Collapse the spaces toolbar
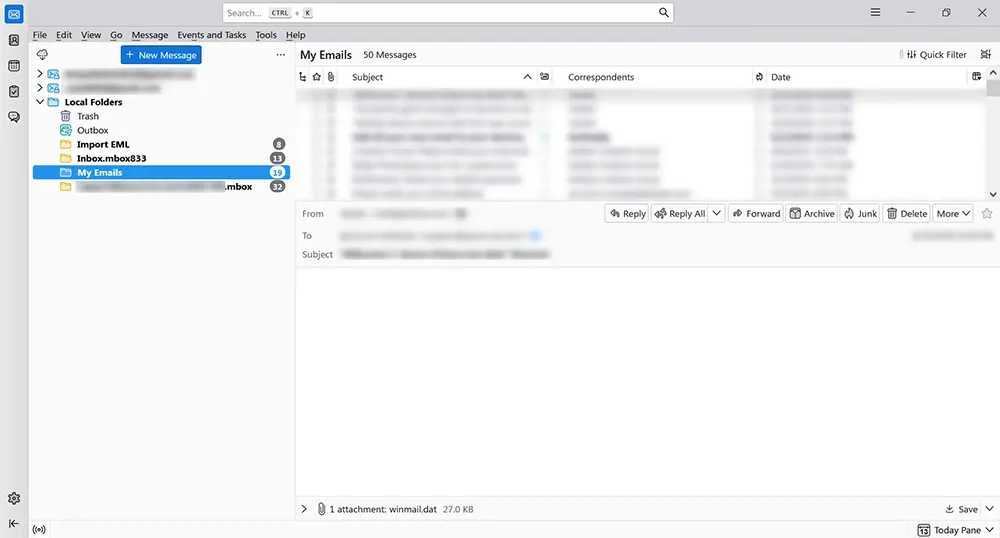This screenshot has width=1000, height=538. 14,523
